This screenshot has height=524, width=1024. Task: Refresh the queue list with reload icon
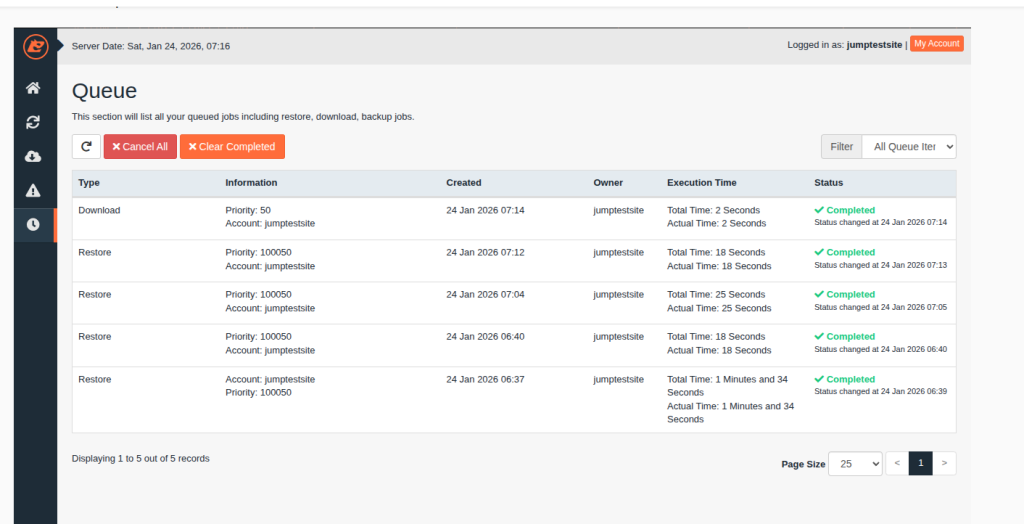pos(86,147)
